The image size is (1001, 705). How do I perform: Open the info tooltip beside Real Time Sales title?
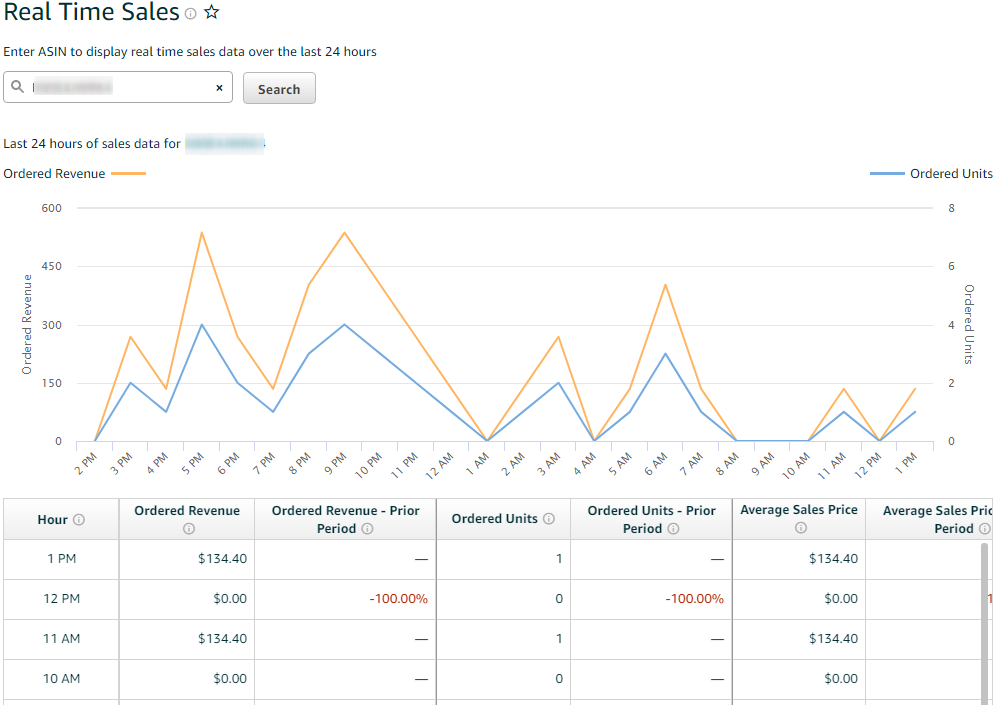190,14
